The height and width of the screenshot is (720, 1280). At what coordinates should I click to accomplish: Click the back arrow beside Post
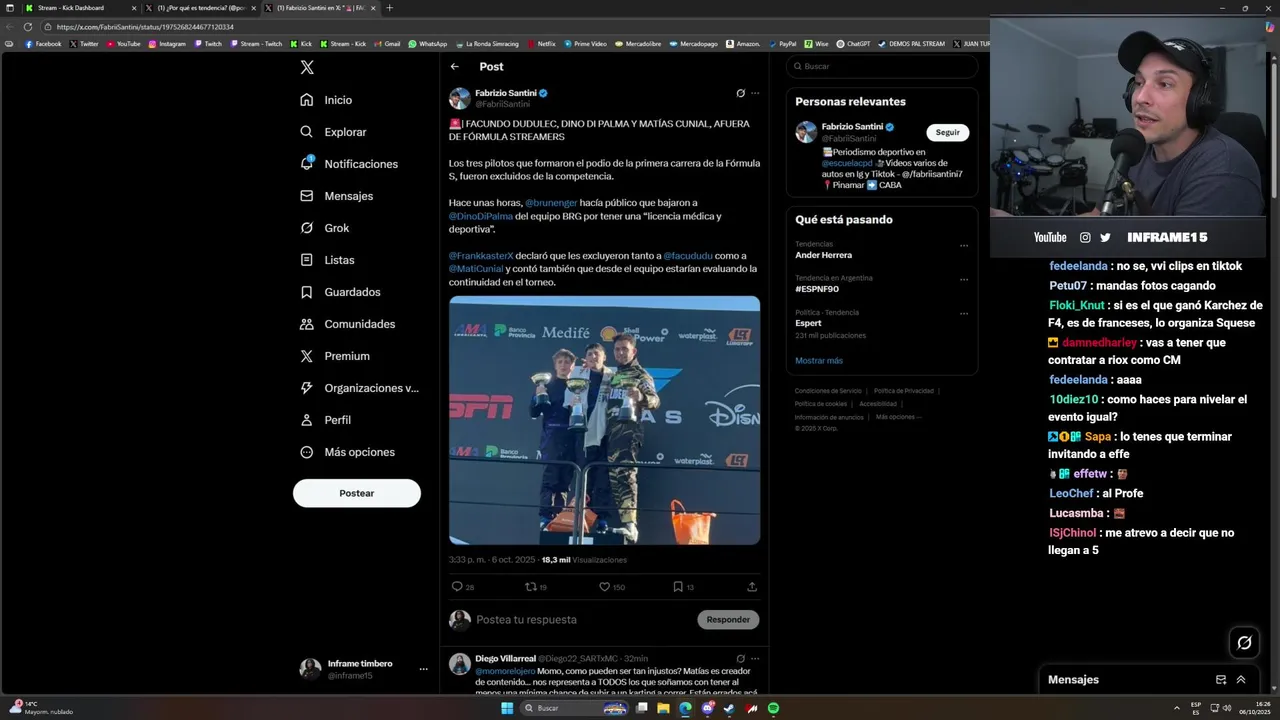[x=455, y=67]
